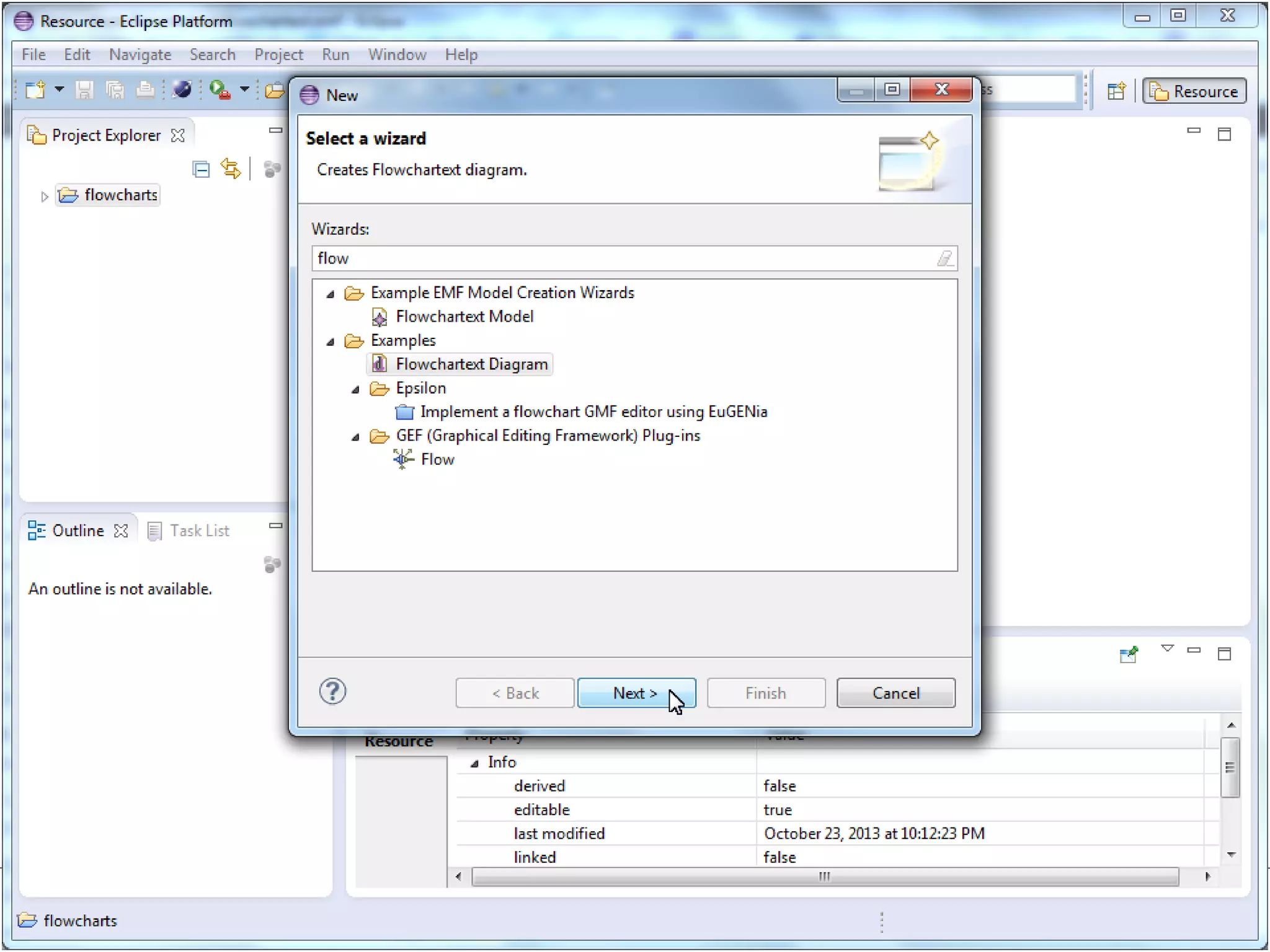Image resolution: width=1270 pixels, height=952 pixels.
Task: Click the horizontal scrollbar in Properties view
Action: (x=824, y=876)
